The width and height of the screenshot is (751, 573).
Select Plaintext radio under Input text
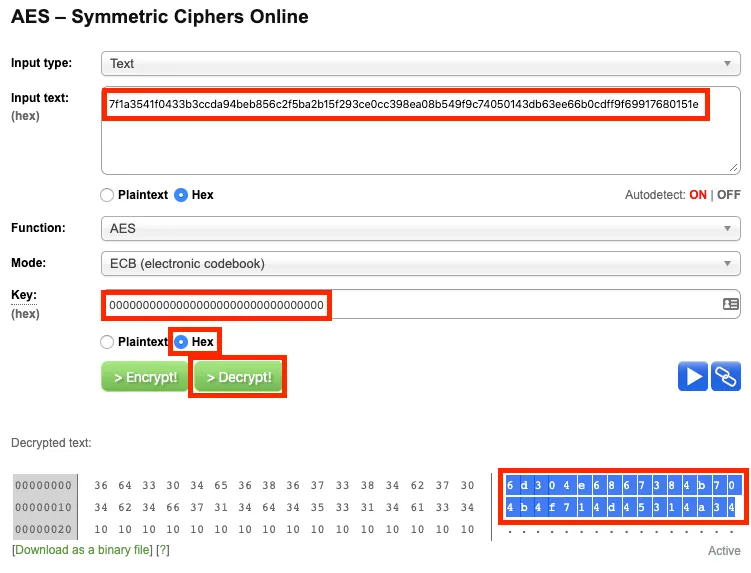pos(108,195)
